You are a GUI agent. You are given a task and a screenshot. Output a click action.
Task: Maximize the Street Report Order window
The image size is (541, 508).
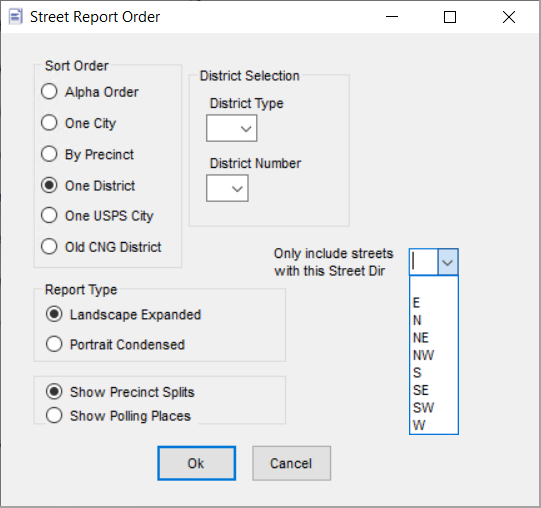click(450, 17)
